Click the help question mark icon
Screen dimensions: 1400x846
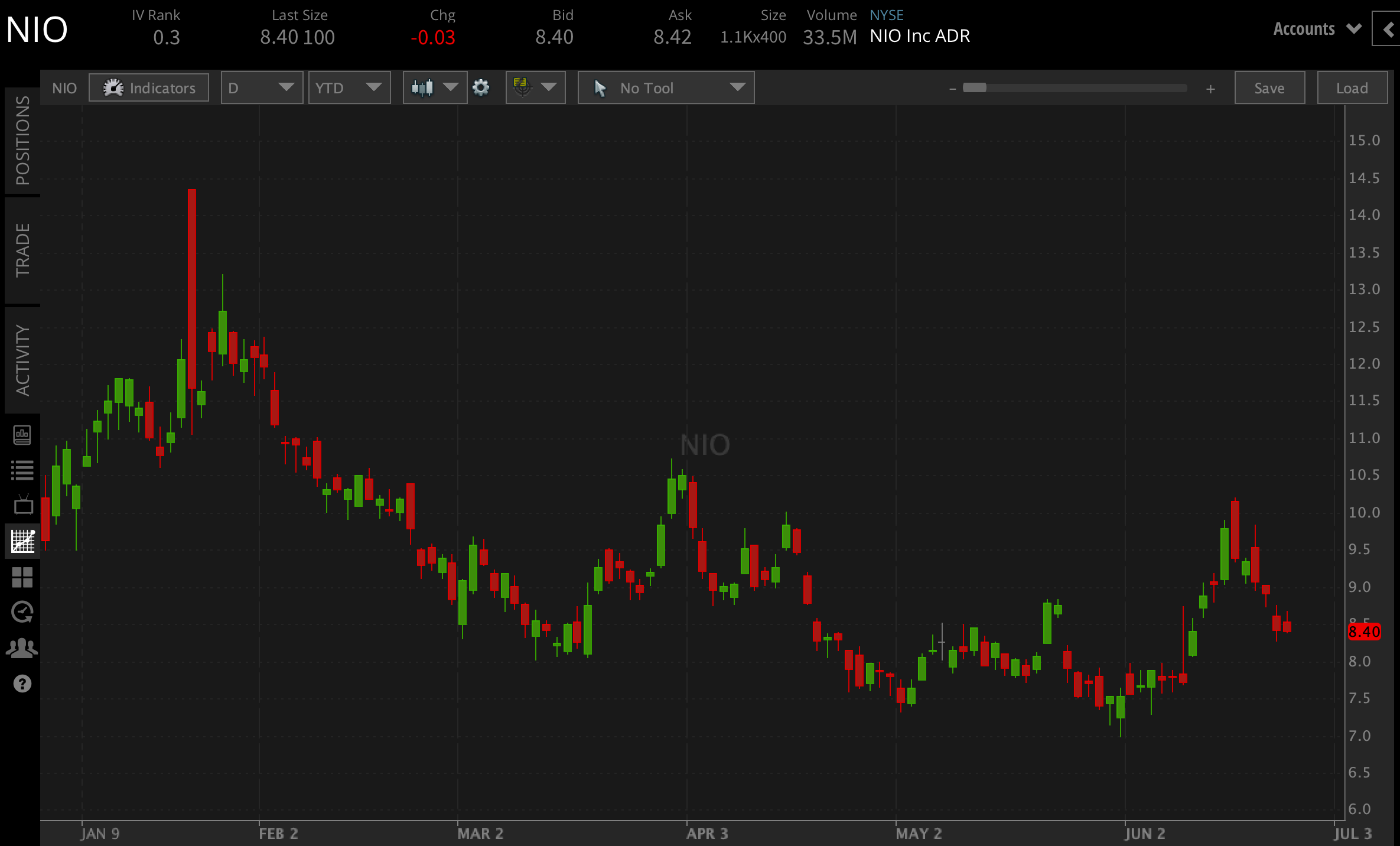[x=23, y=684]
